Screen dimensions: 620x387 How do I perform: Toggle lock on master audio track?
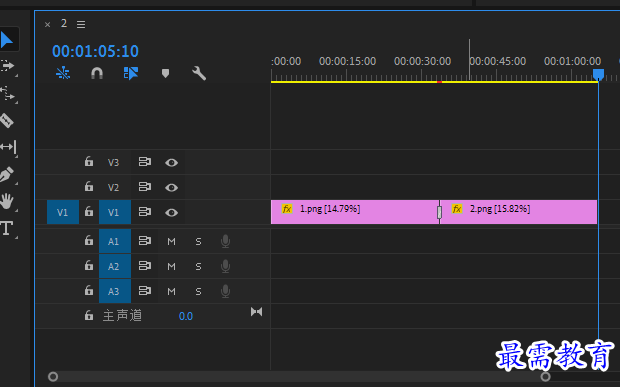89,315
